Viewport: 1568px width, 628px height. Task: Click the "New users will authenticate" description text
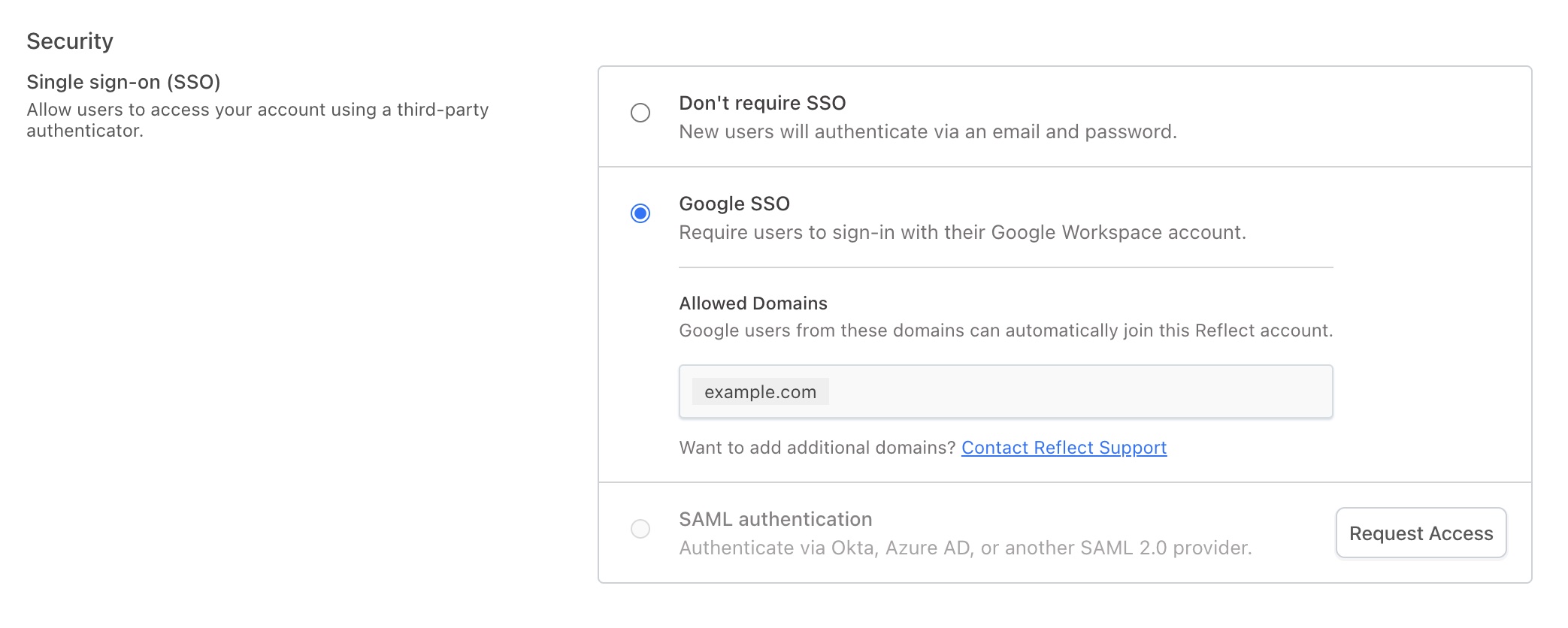pyautogui.click(x=928, y=132)
